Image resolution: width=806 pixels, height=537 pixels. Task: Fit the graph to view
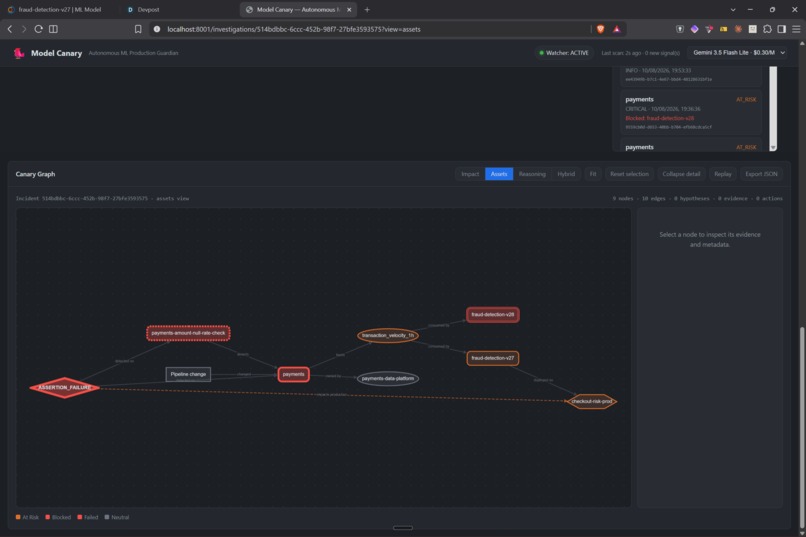tap(593, 174)
